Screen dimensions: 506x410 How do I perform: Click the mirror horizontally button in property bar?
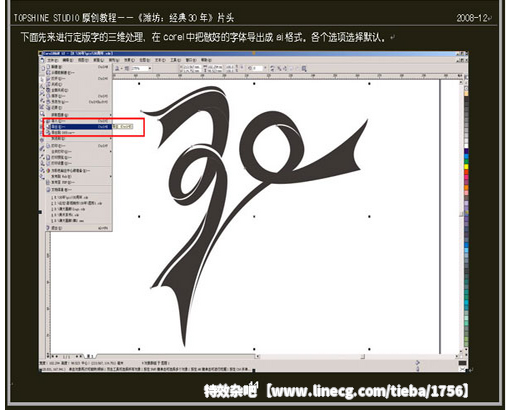[272, 68]
